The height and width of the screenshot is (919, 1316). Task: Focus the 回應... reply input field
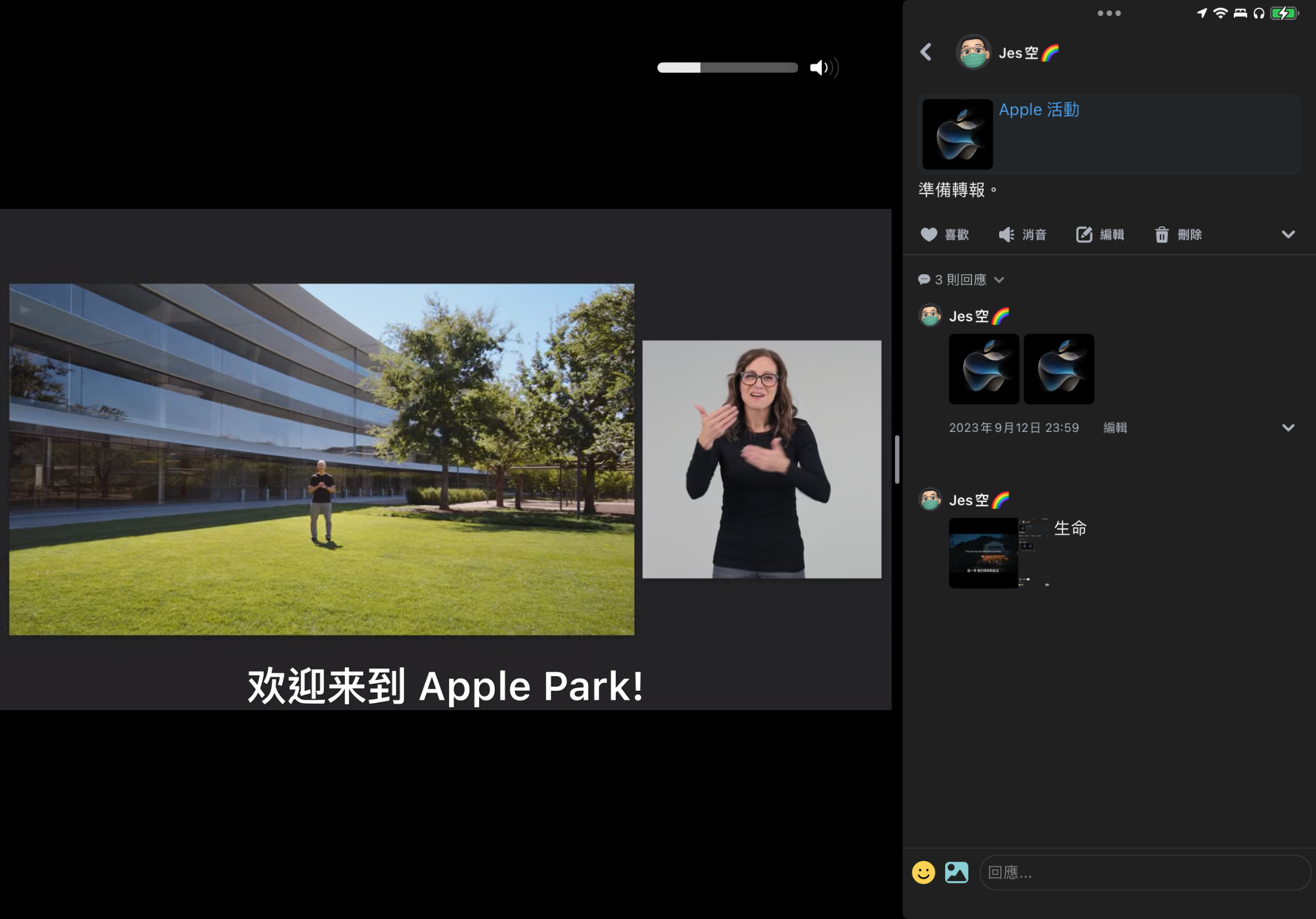[x=1144, y=873]
